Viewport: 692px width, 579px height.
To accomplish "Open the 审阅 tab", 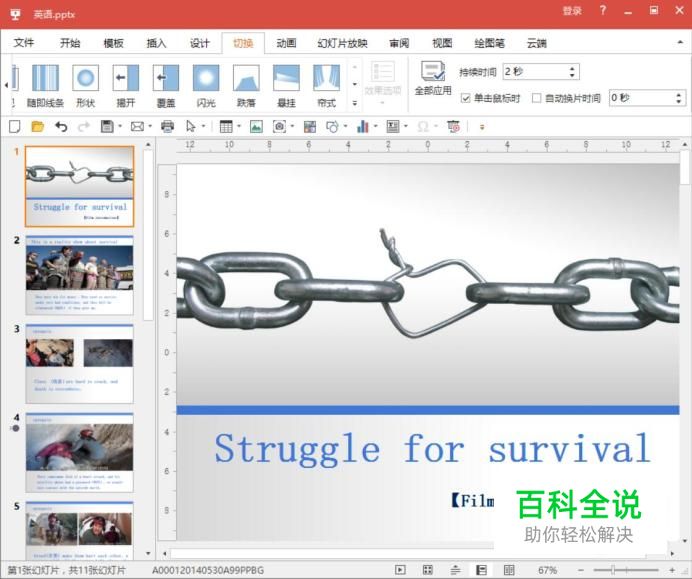I will [399, 43].
